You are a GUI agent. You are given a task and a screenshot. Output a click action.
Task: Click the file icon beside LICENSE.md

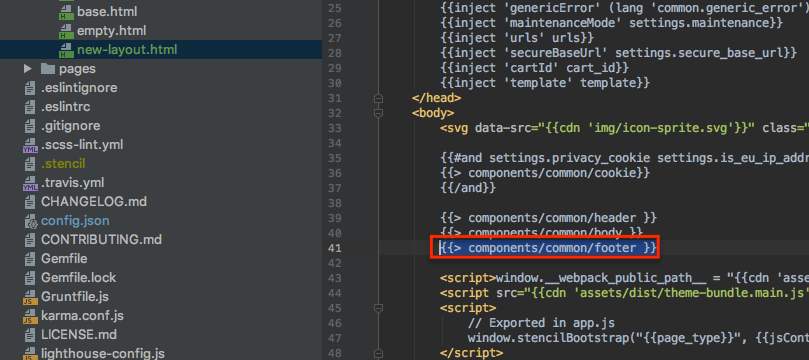click(30, 335)
